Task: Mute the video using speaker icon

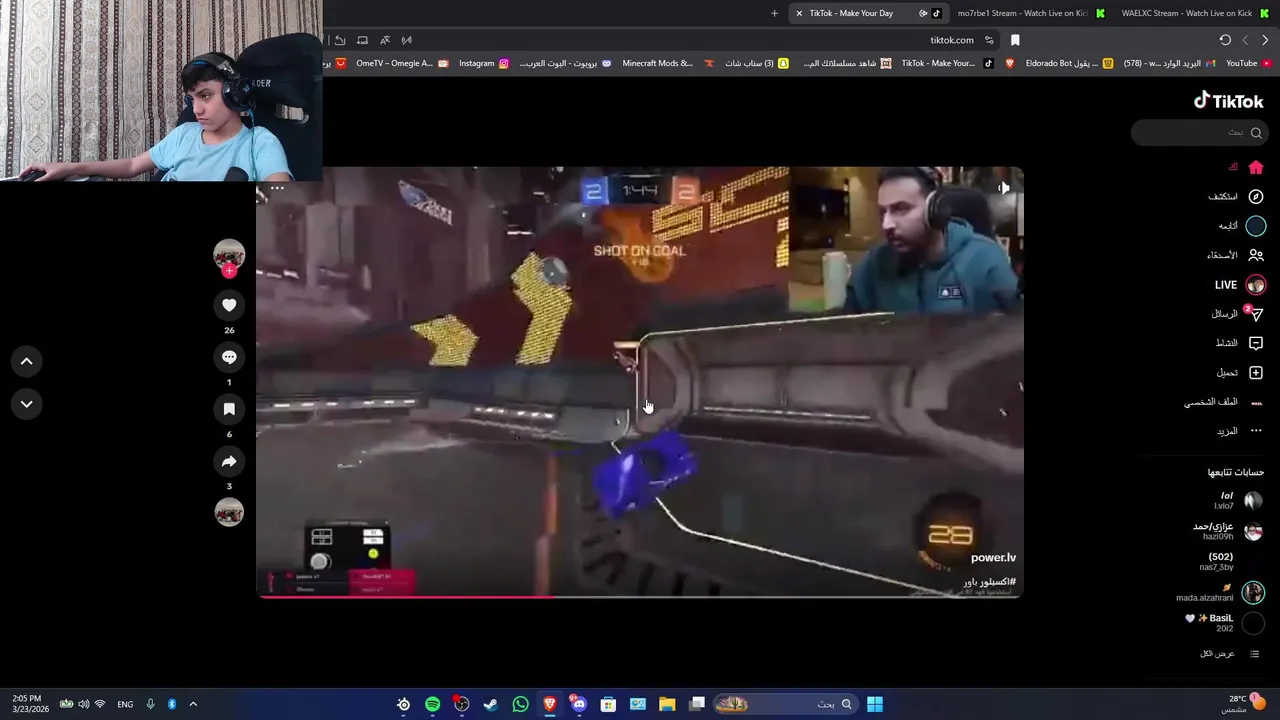Action: pyautogui.click(x=1003, y=187)
